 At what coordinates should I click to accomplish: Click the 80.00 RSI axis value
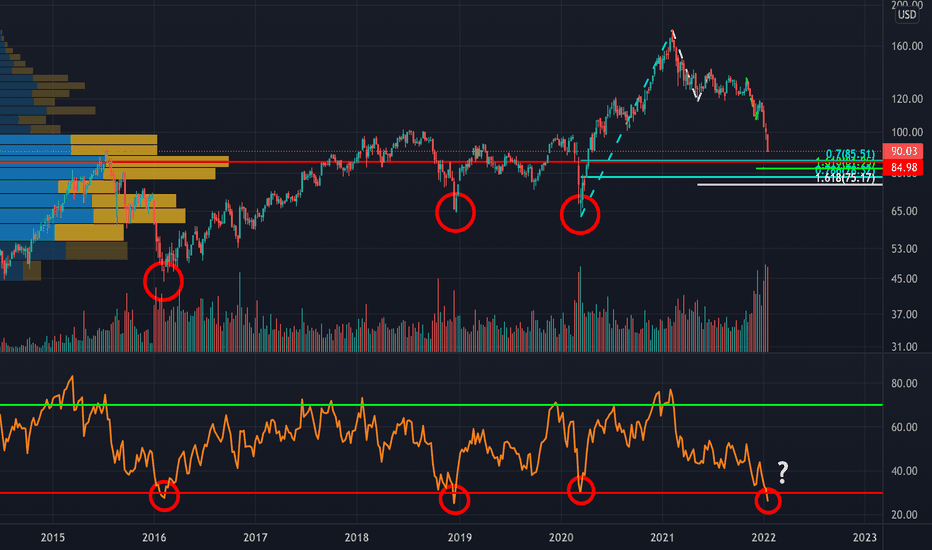click(904, 384)
